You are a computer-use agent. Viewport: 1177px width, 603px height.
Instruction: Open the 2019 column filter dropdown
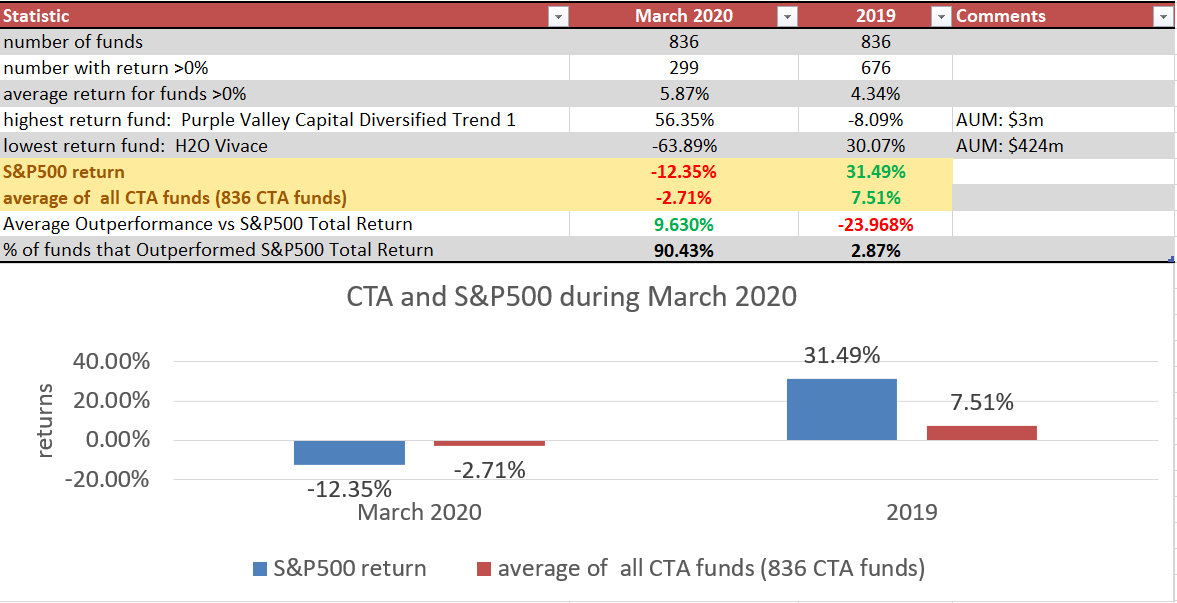pos(941,17)
